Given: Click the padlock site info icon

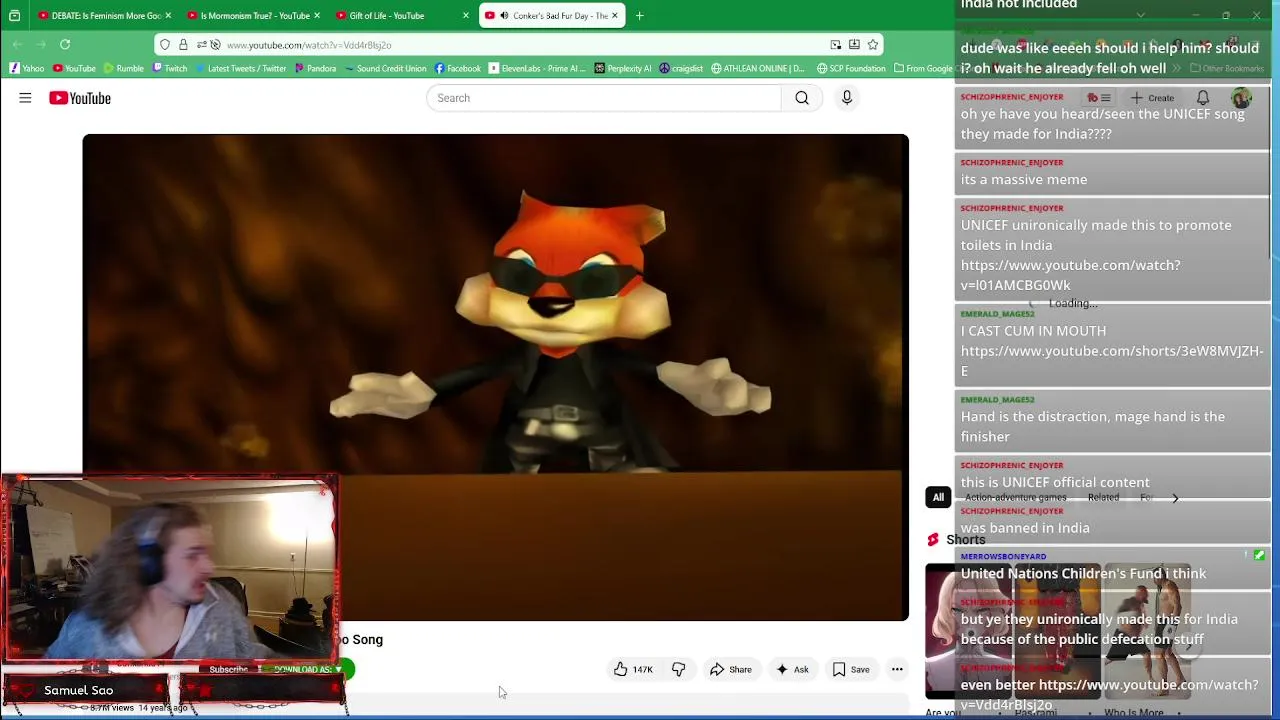Looking at the screenshot, I should pyautogui.click(x=183, y=44).
